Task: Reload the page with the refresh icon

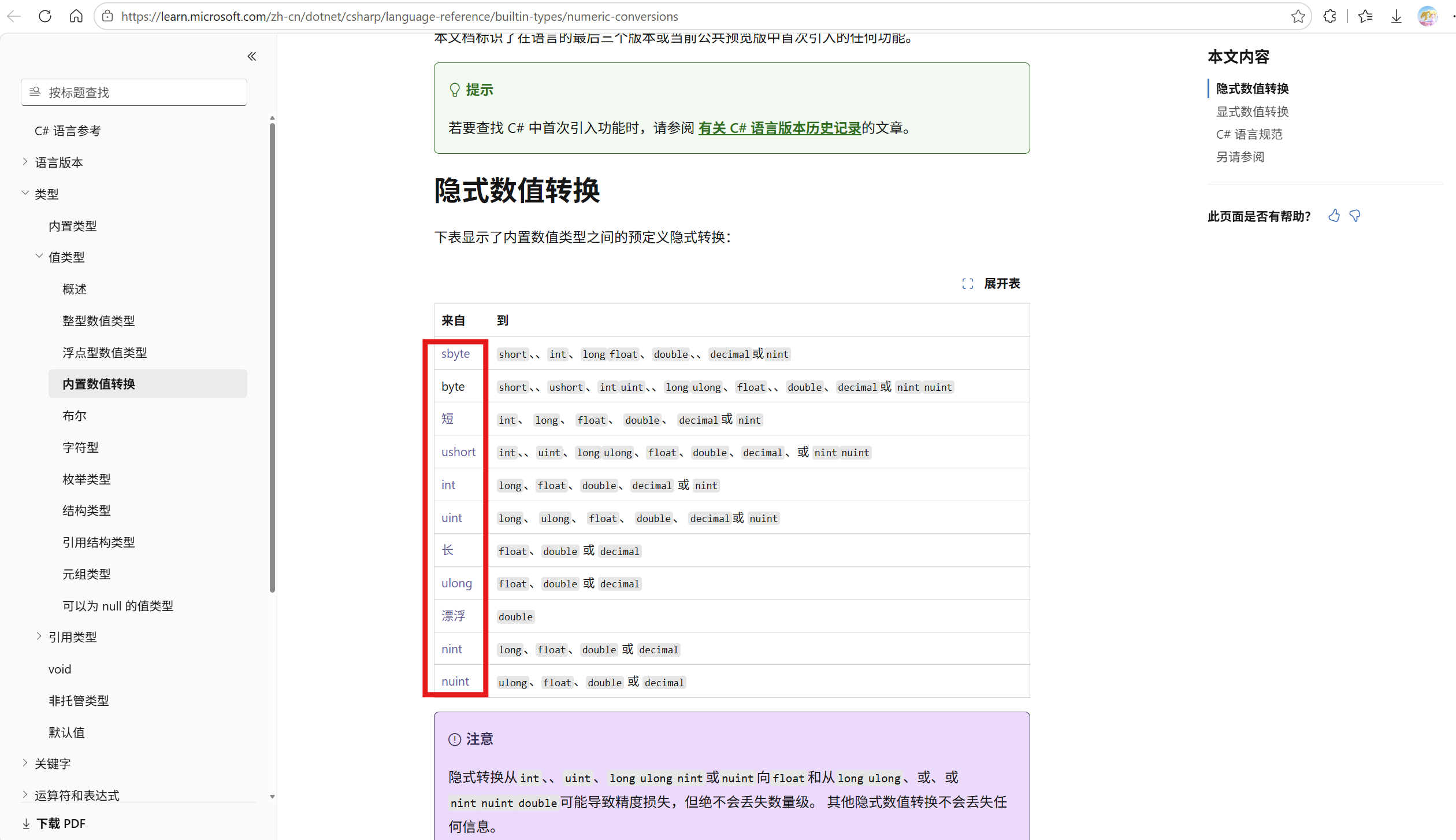Action: tap(45, 16)
